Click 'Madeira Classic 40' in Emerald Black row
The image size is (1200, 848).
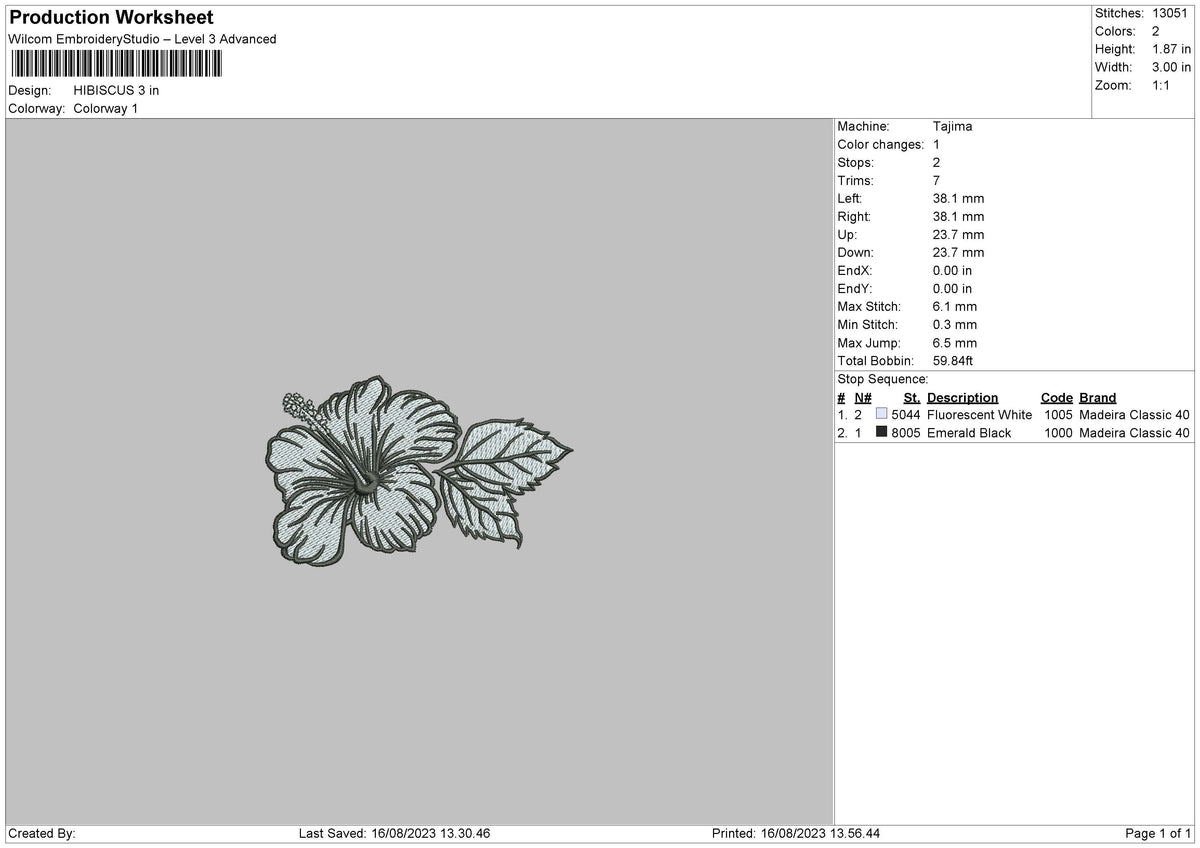pos(1135,432)
